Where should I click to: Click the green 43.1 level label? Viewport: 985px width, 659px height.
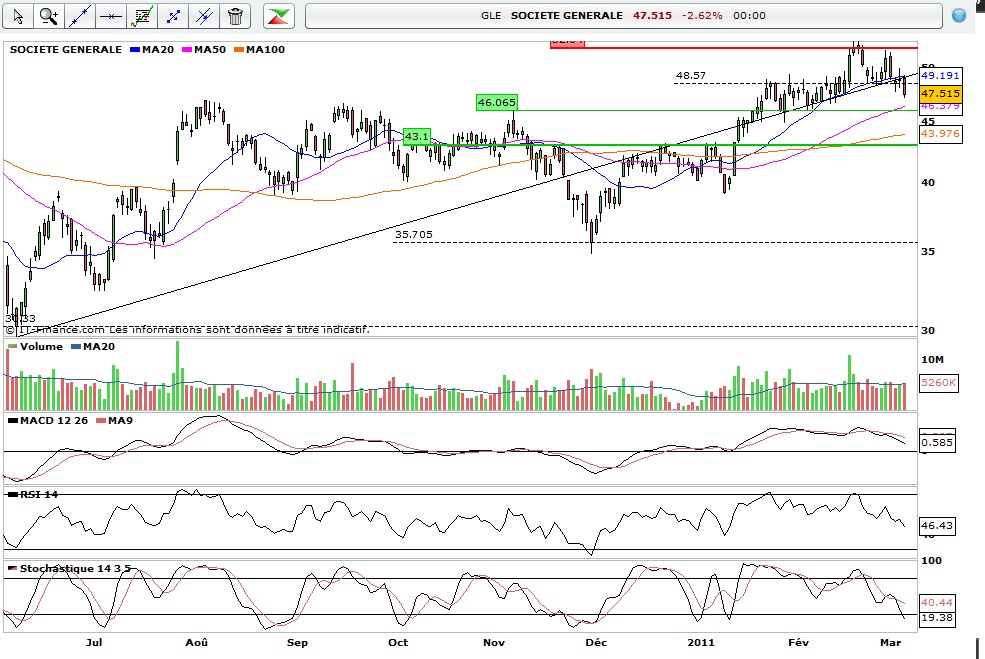(416, 136)
